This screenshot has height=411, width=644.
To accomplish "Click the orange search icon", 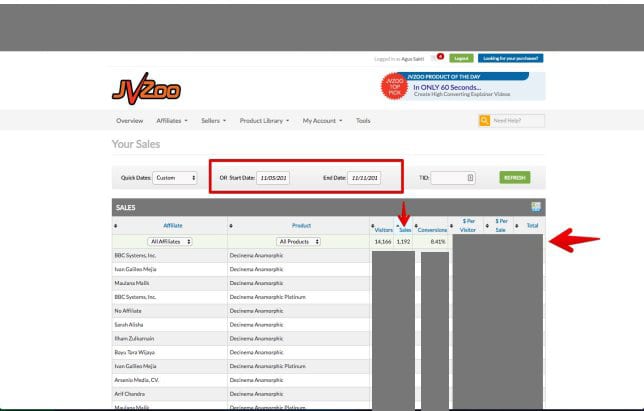I will click(484, 120).
